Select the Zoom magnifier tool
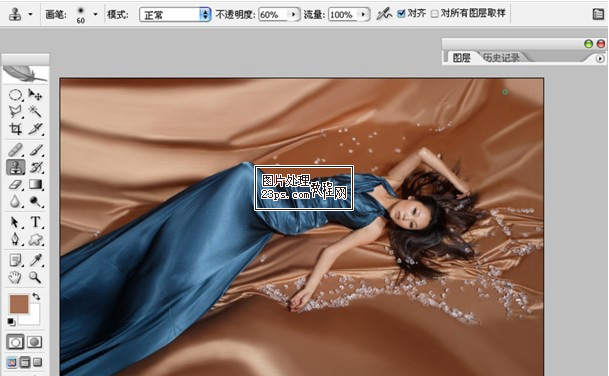This screenshot has width=609, height=376. coord(35,277)
